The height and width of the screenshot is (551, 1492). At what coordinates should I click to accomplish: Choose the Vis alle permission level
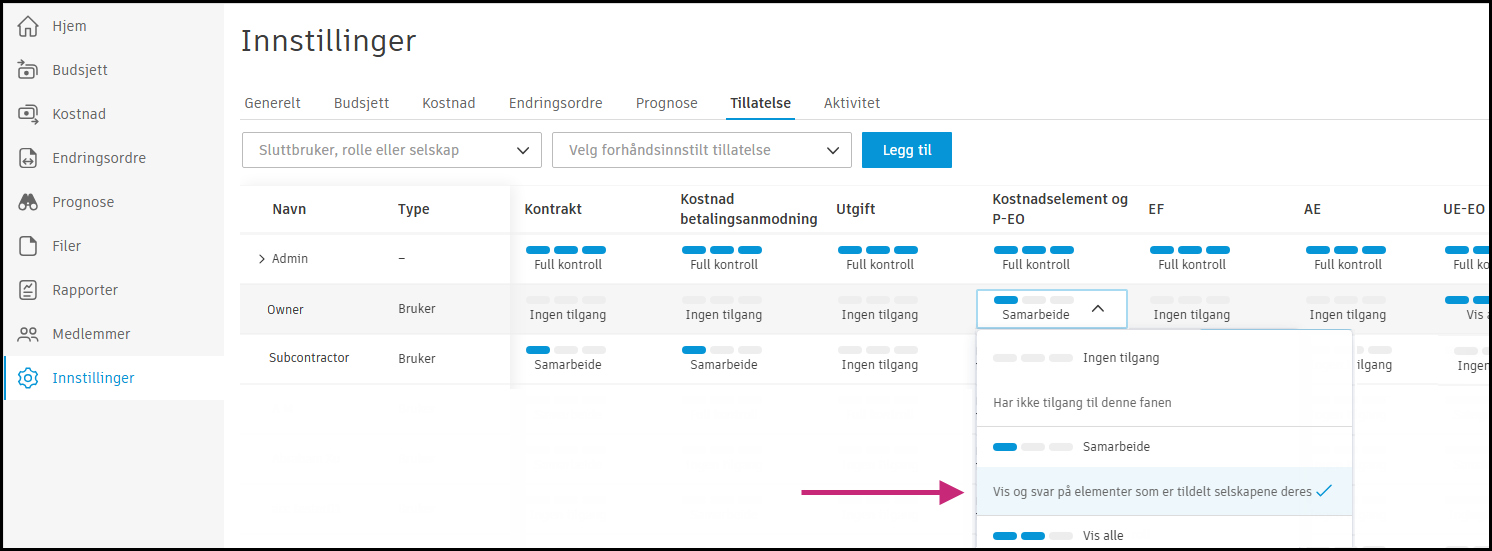1102,535
